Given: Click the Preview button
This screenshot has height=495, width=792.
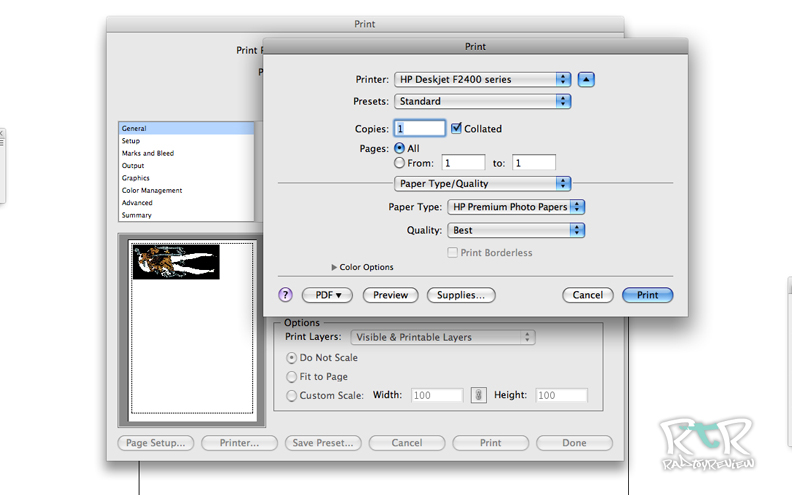Looking at the screenshot, I should (390, 295).
